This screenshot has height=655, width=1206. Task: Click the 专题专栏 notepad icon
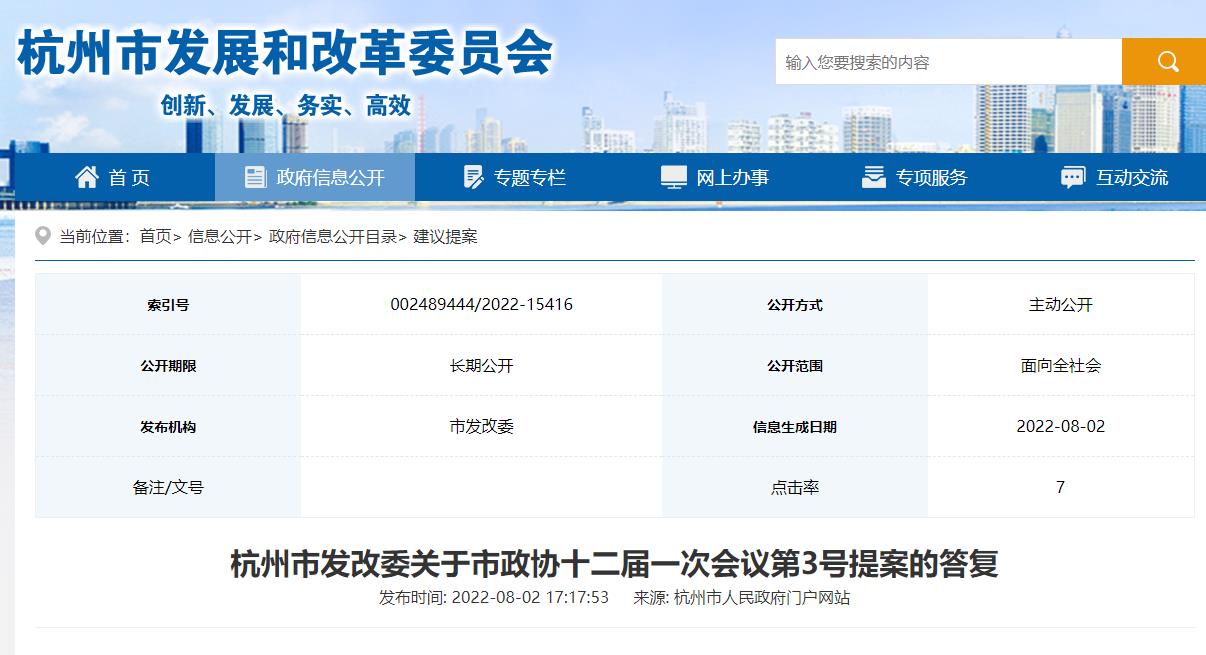pyautogui.click(x=473, y=177)
